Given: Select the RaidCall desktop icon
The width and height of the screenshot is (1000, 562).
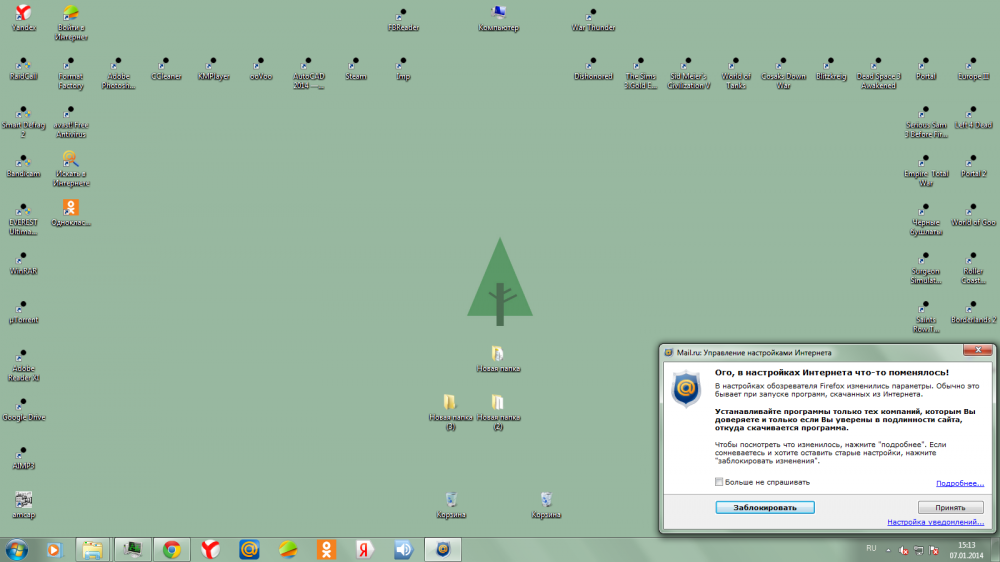Looking at the screenshot, I should tap(24, 68).
